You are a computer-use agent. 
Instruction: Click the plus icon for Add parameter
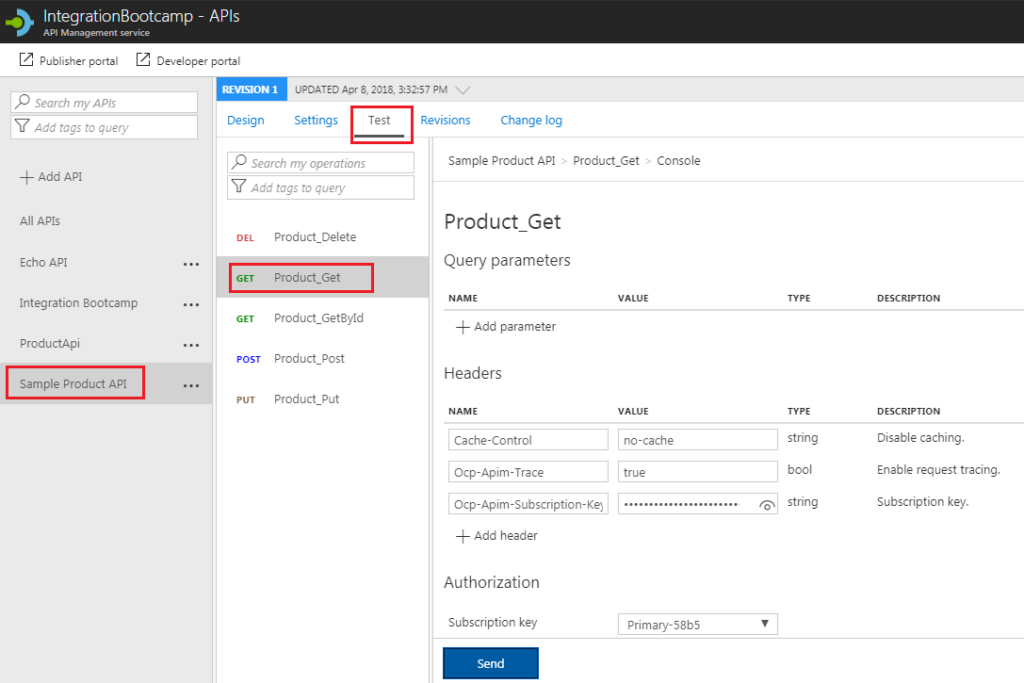click(x=462, y=327)
